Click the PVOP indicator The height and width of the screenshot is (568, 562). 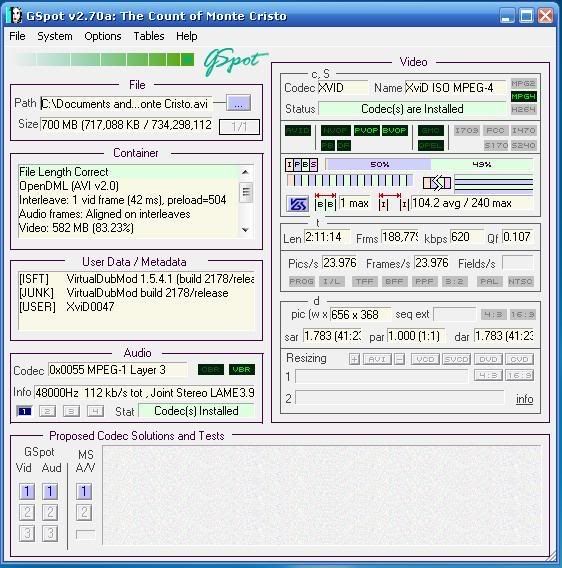(x=366, y=130)
